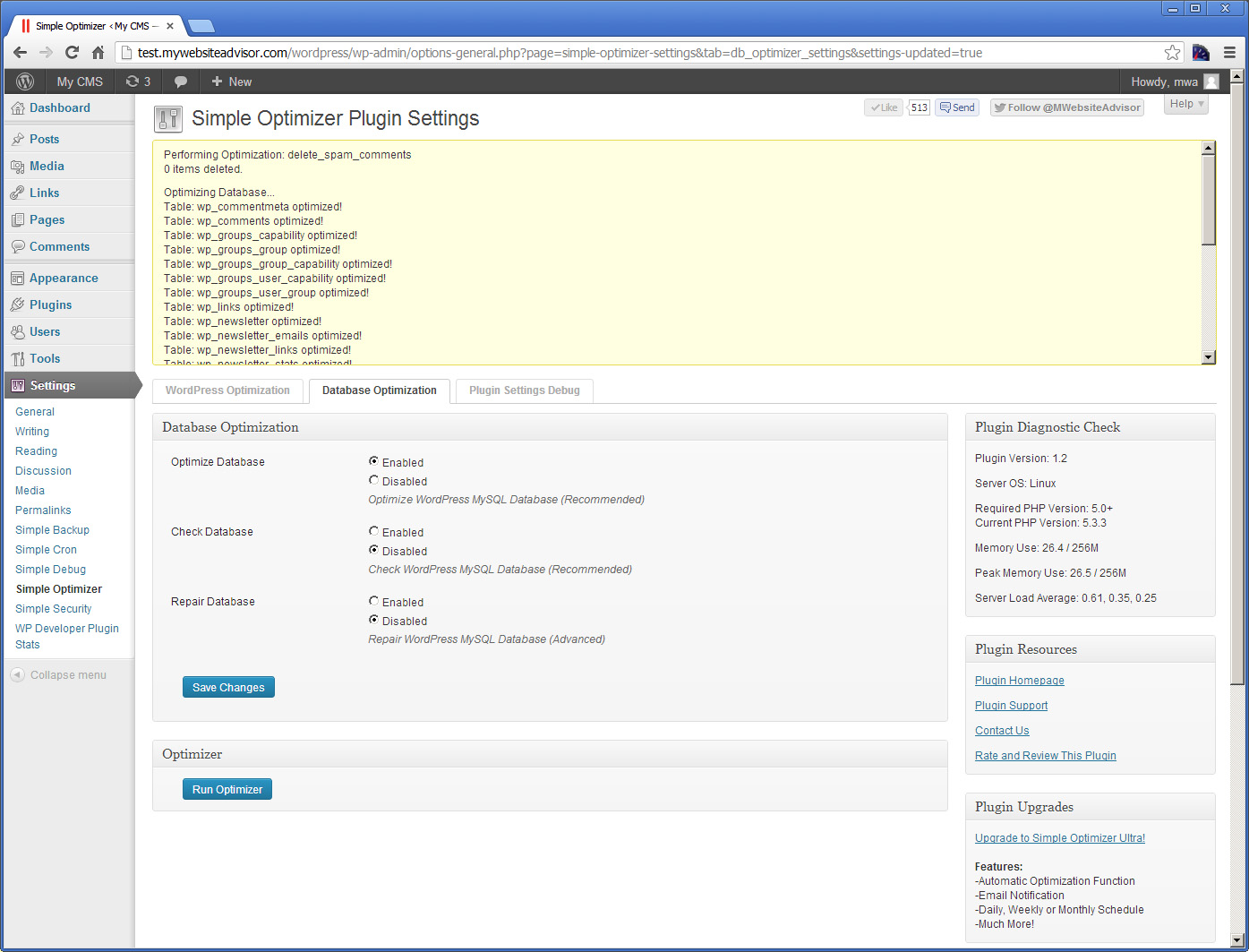The height and width of the screenshot is (952, 1249).
Task: Click the Follow @MWebsiteAdvisor button
Action: (x=1067, y=107)
